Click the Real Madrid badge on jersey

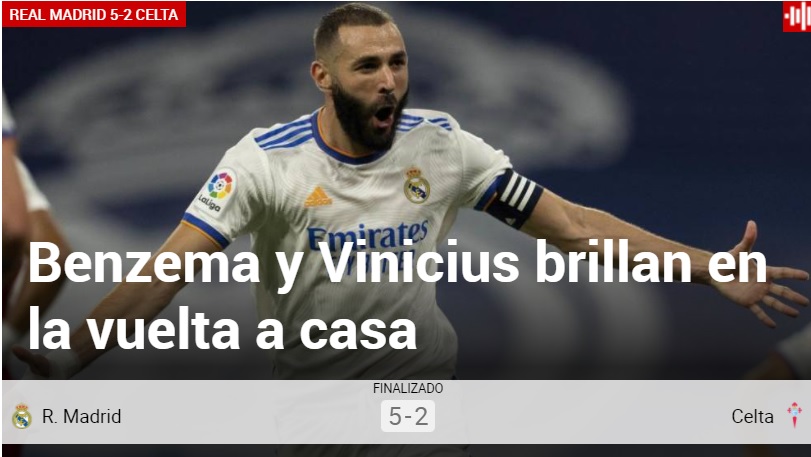417,185
